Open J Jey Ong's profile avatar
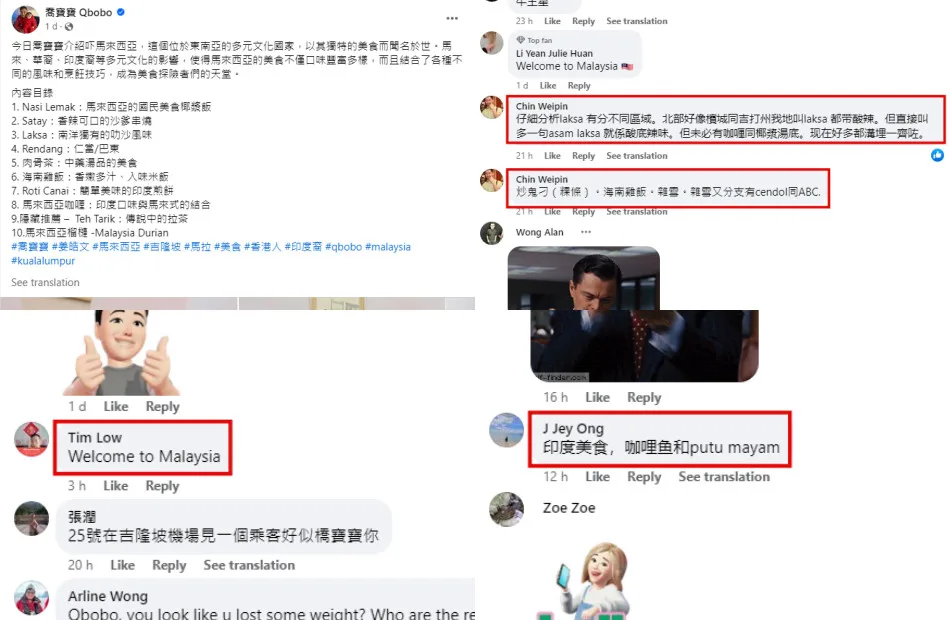The image size is (950, 620). point(507,430)
